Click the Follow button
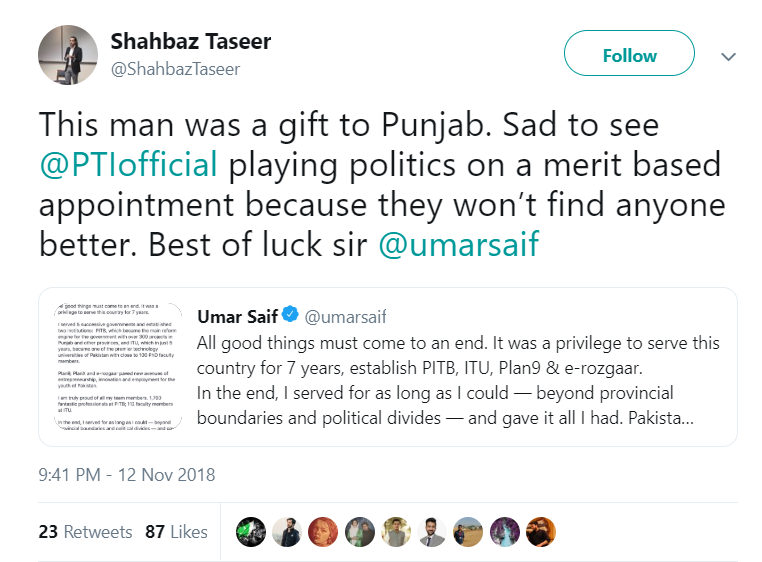 pyautogui.click(x=629, y=55)
